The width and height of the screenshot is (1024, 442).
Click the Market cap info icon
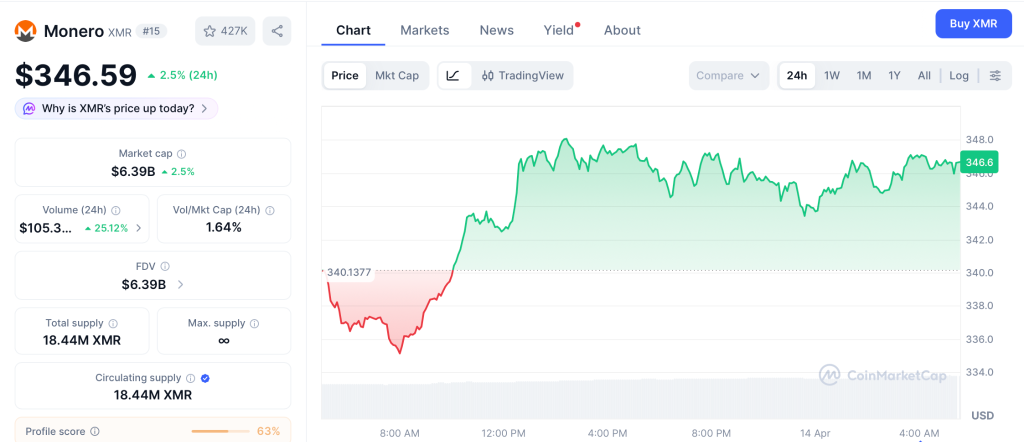[181, 154]
